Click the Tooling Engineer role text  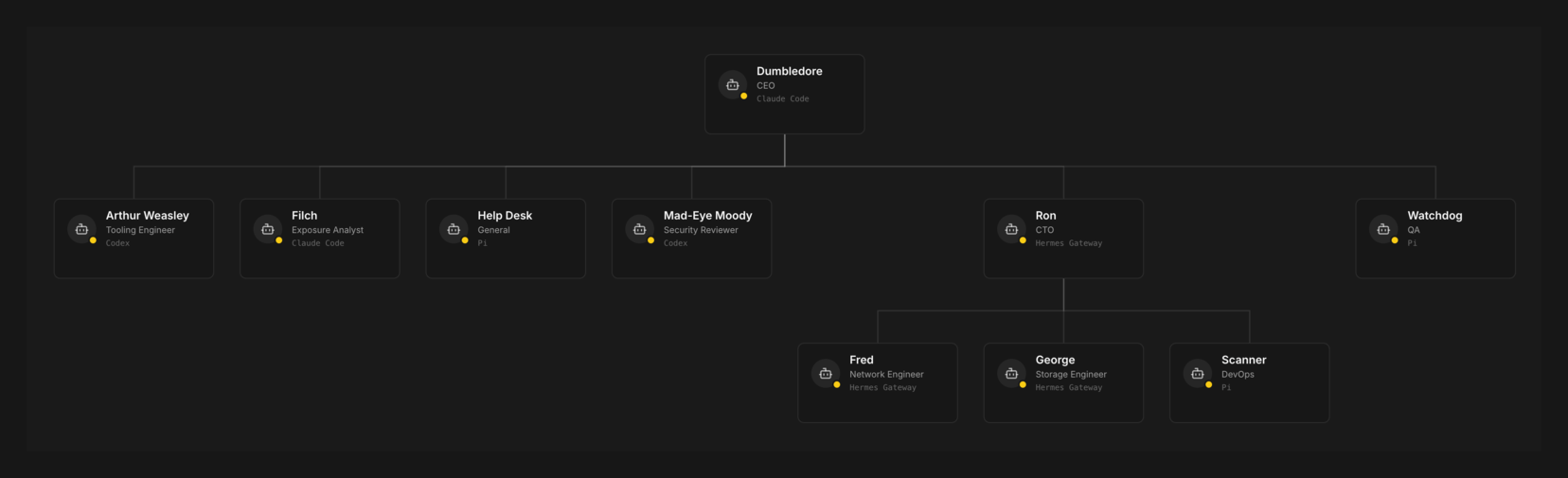click(x=140, y=230)
